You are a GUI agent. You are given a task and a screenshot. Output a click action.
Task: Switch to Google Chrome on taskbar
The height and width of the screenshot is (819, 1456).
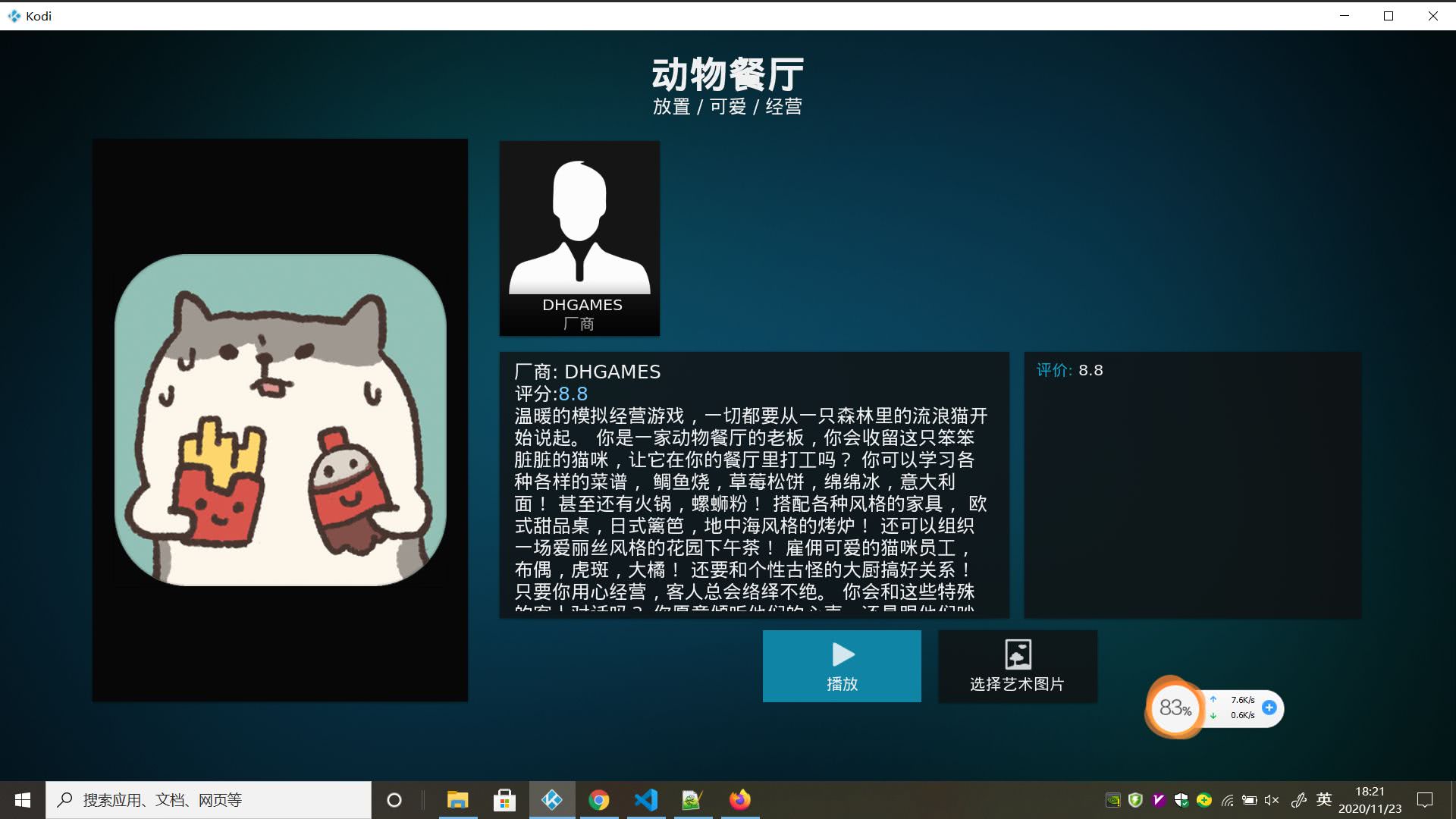(599, 800)
